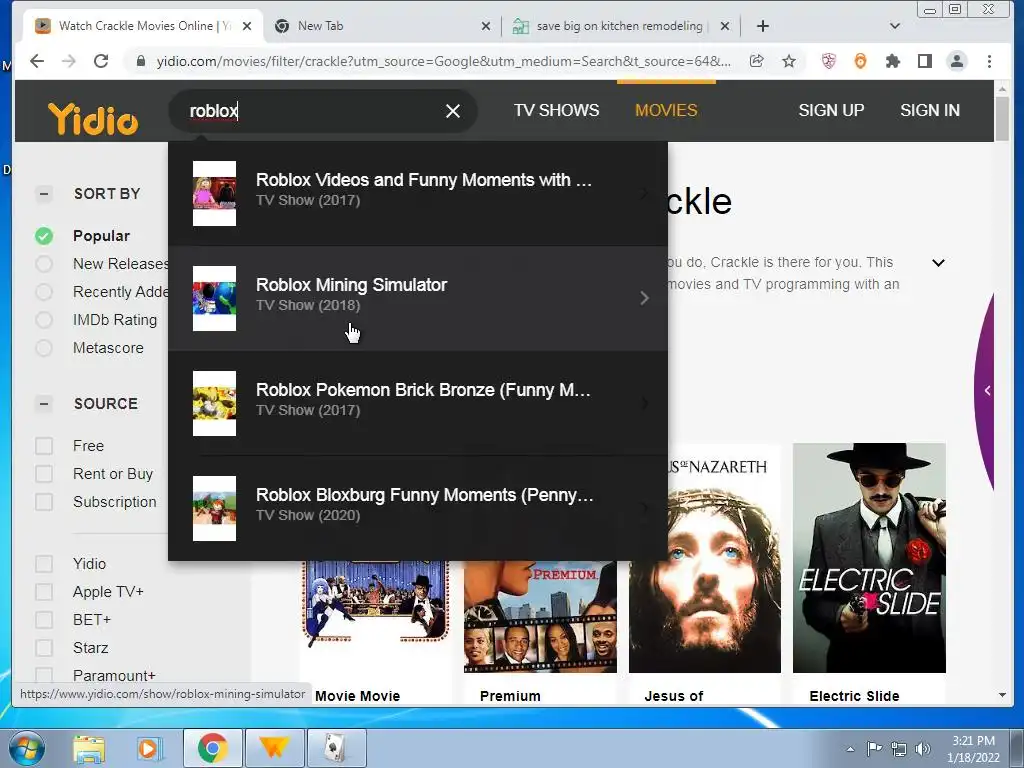
Task: Launch media player from taskbar
Action: tap(149, 748)
